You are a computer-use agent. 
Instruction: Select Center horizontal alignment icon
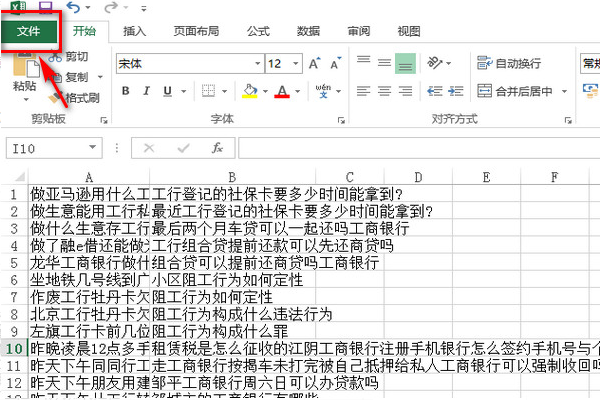[x=384, y=91]
